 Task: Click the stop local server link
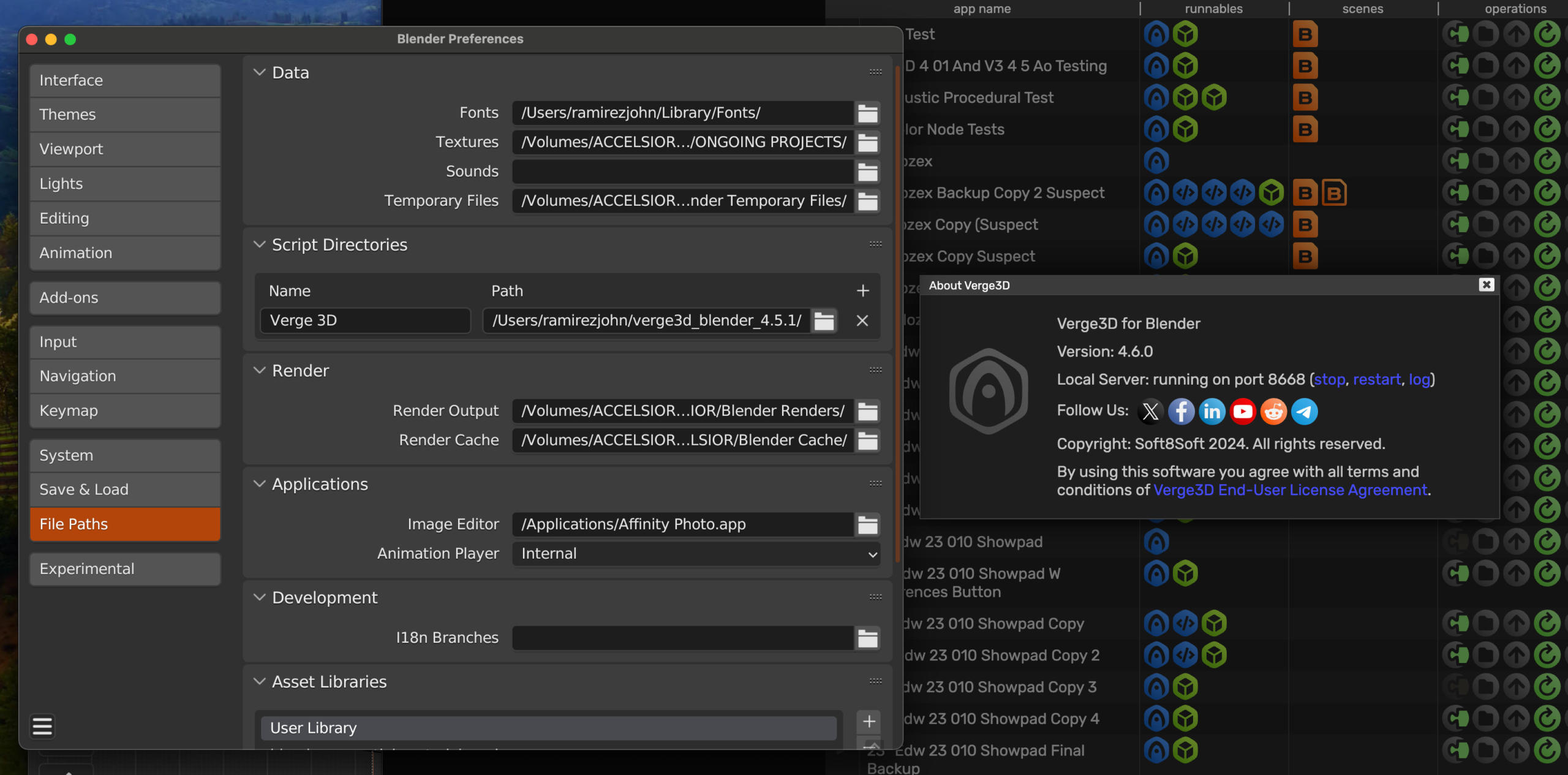pos(1329,379)
